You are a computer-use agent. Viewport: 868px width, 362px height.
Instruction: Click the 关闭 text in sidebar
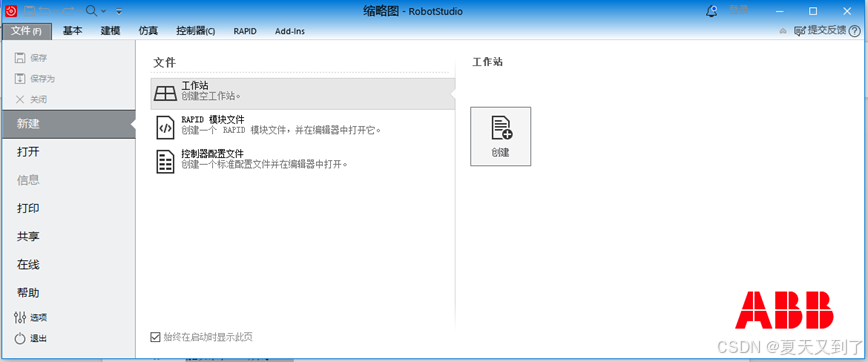[39, 100]
